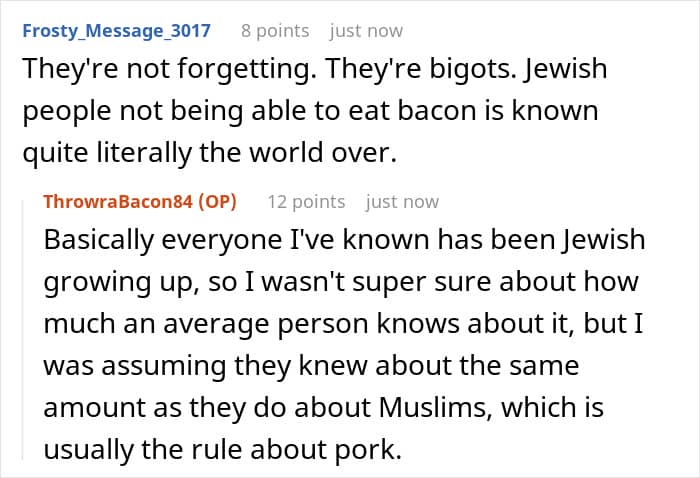The width and height of the screenshot is (700, 478).
Task: Click the word 'Muslims,' in the reply
Action: [436, 407]
